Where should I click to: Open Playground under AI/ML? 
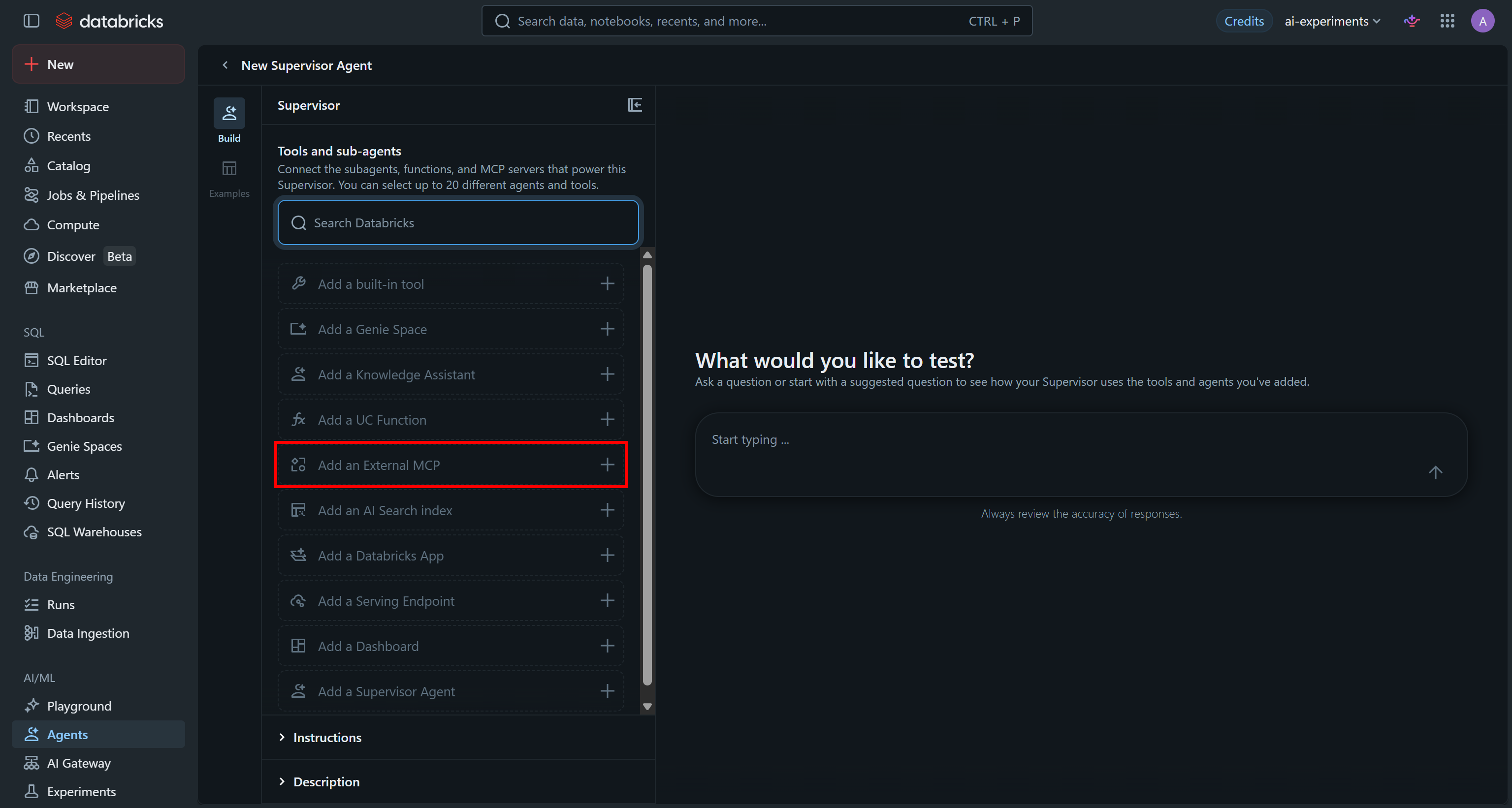click(98, 706)
